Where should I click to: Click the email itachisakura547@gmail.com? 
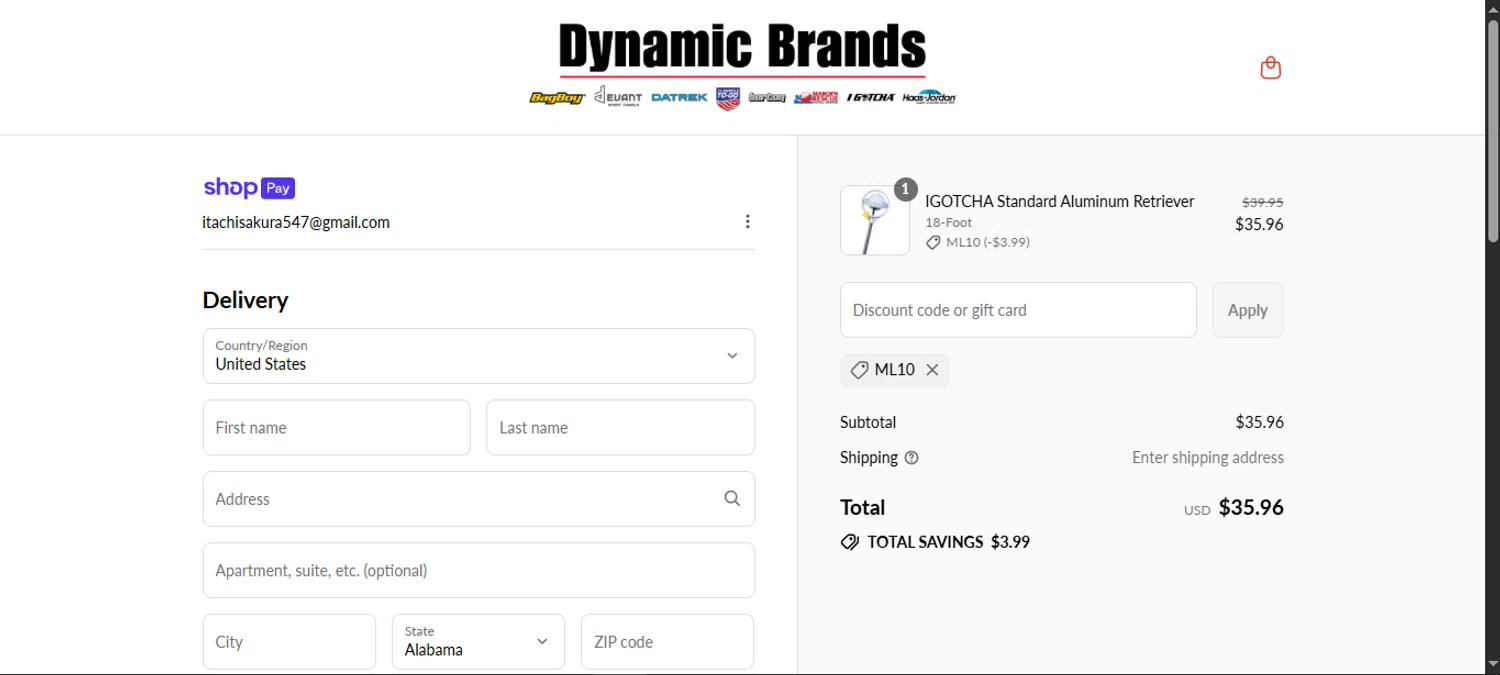pyautogui.click(x=296, y=222)
